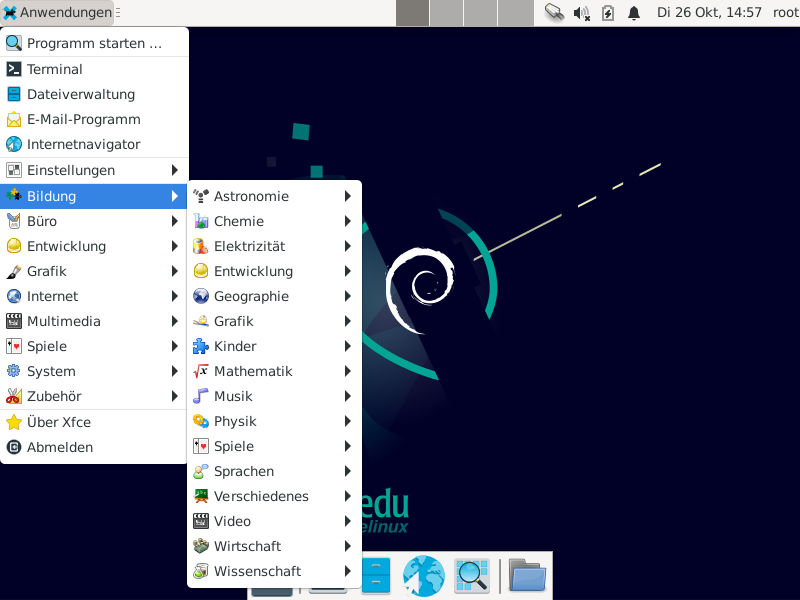The image size is (800, 600).
Task: Click the volume speaker tray icon
Action: [581, 13]
